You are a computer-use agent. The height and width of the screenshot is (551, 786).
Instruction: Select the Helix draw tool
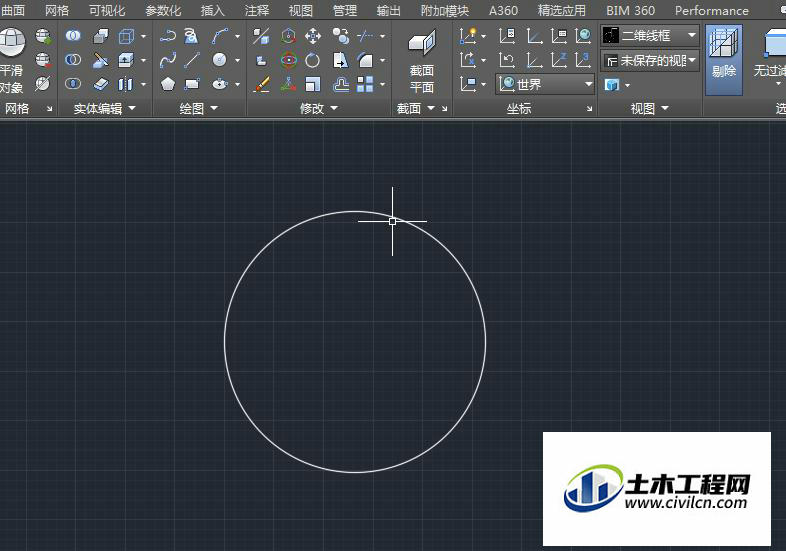pos(191,36)
